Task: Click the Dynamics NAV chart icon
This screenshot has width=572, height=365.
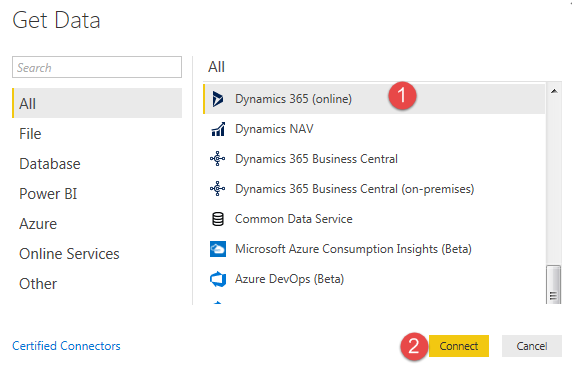Action: click(218, 129)
